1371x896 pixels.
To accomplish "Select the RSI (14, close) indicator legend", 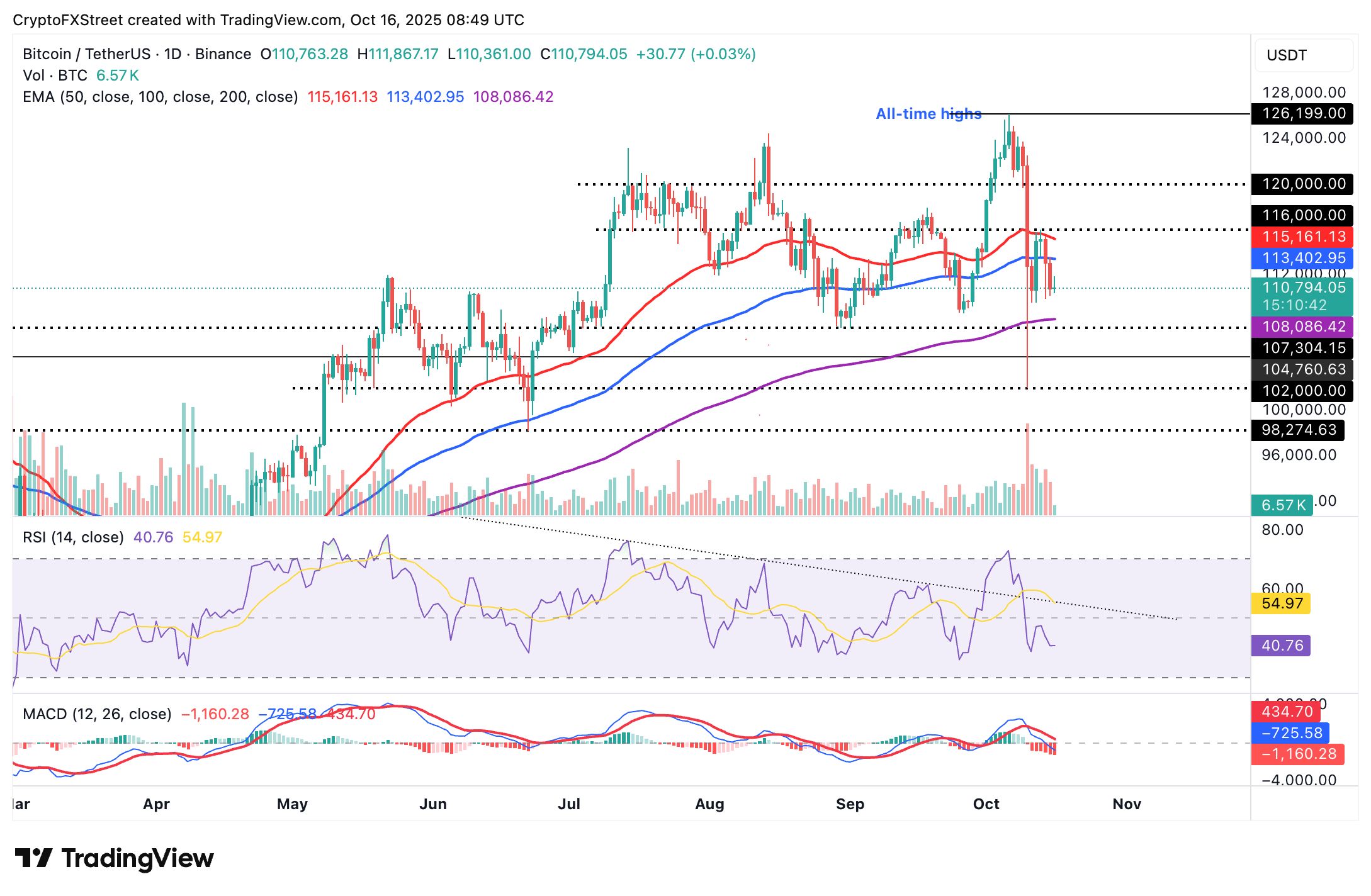I will 73,537.
